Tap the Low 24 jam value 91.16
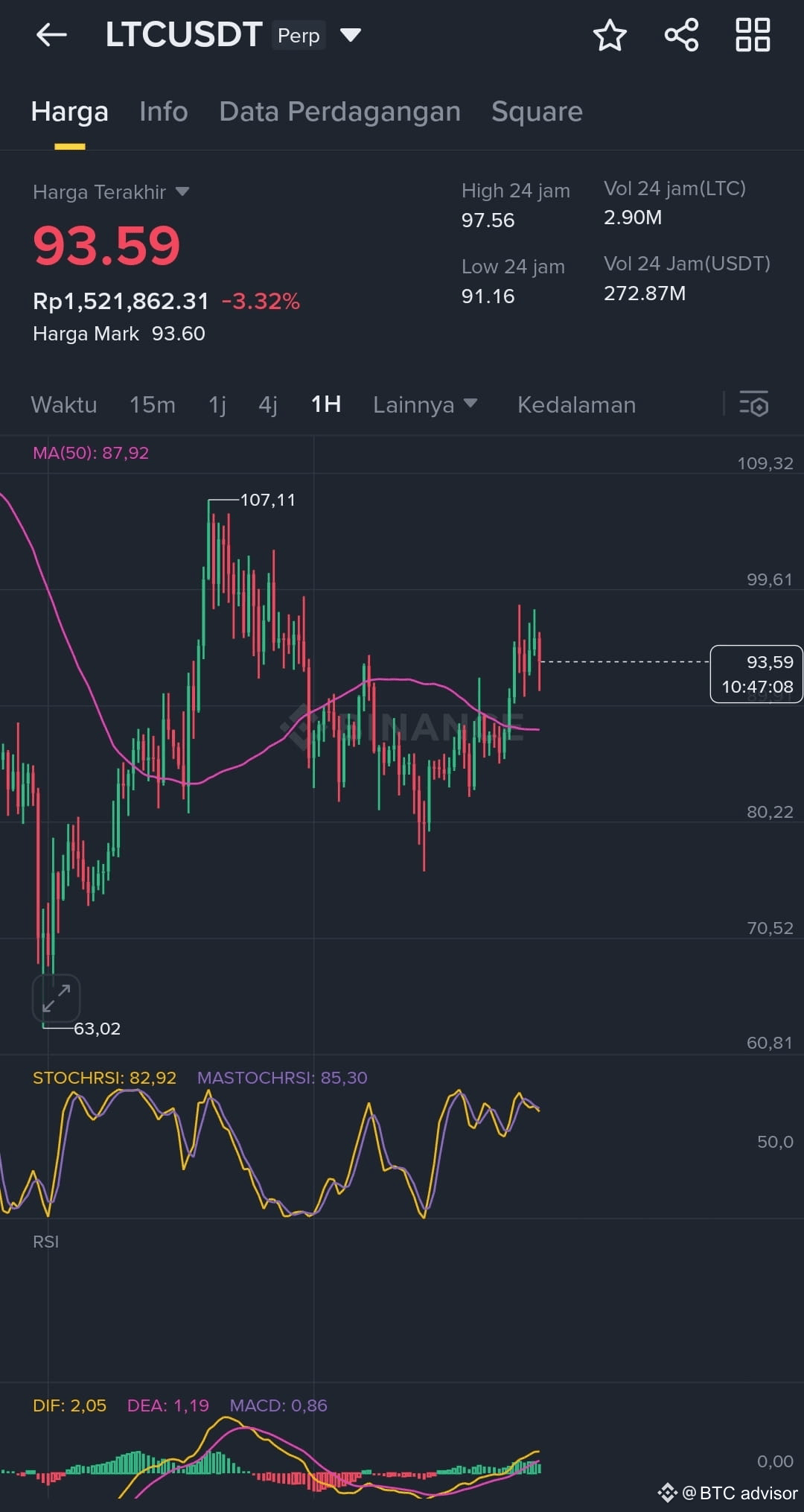The height and width of the screenshot is (1512, 804). coord(488,296)
